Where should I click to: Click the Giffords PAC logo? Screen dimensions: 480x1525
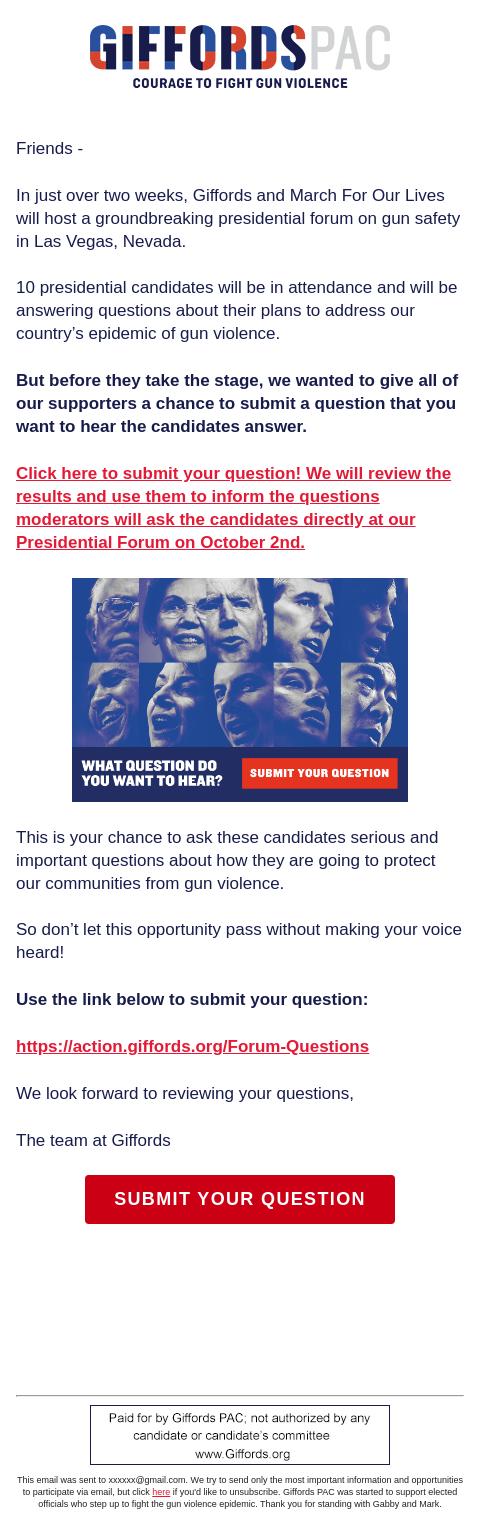240,57
